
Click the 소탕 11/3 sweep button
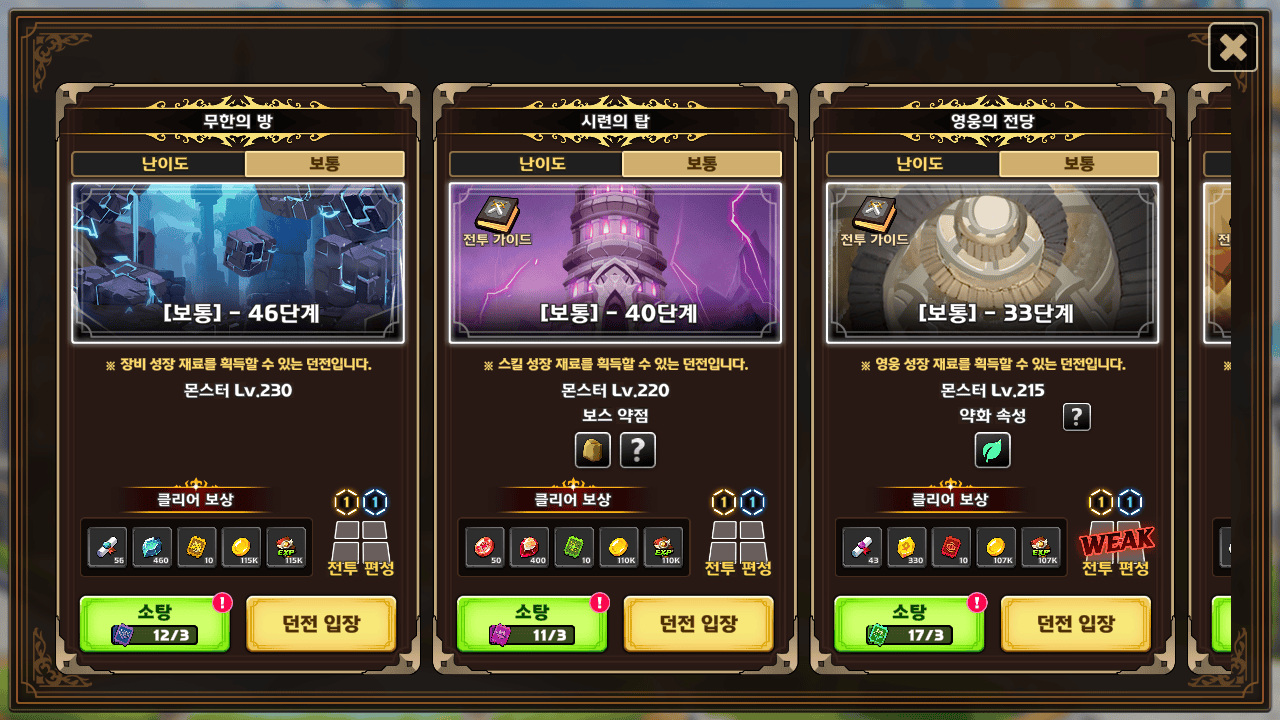tap(532, 624)
